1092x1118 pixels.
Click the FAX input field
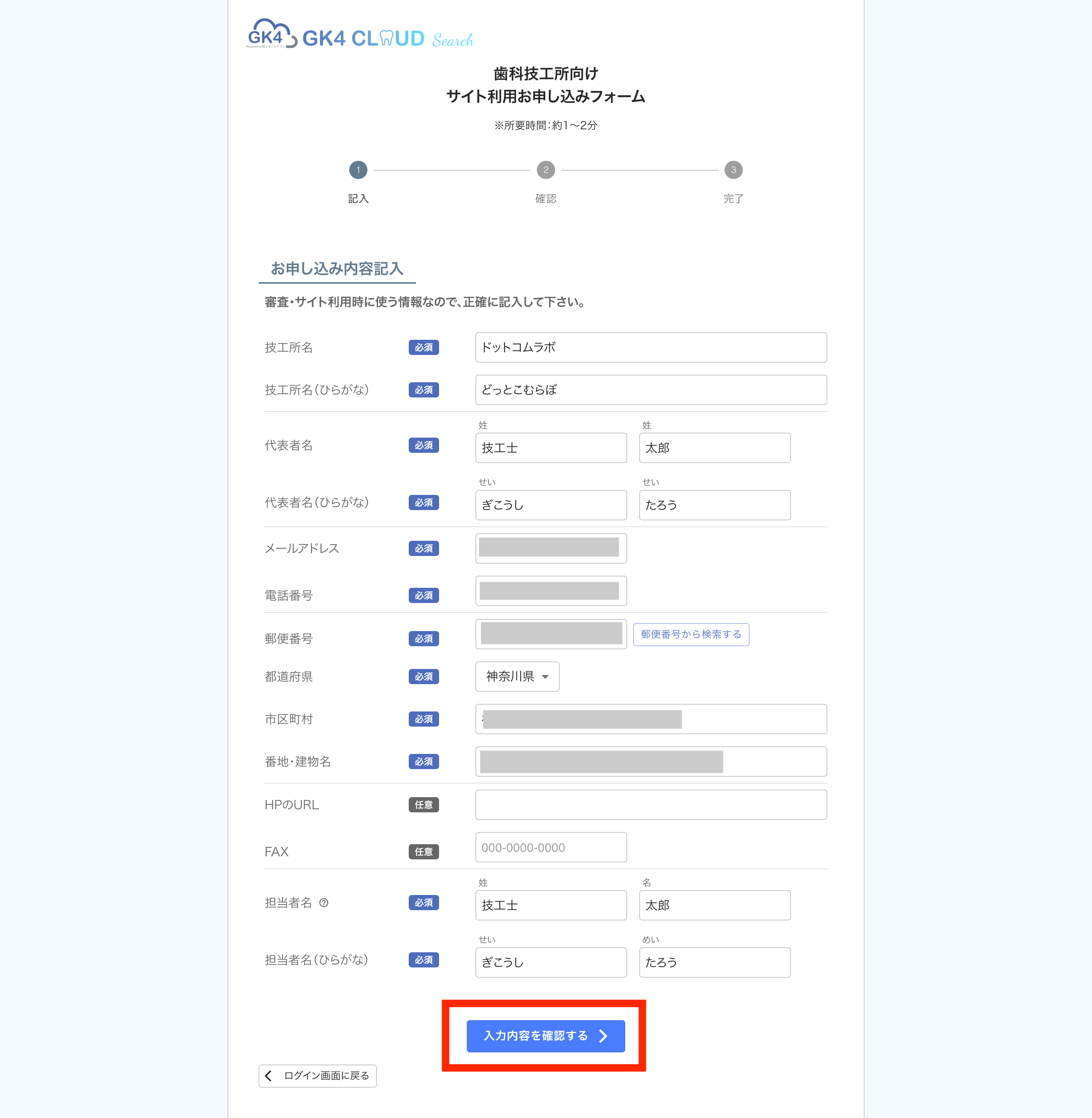(x=551, y=847)
